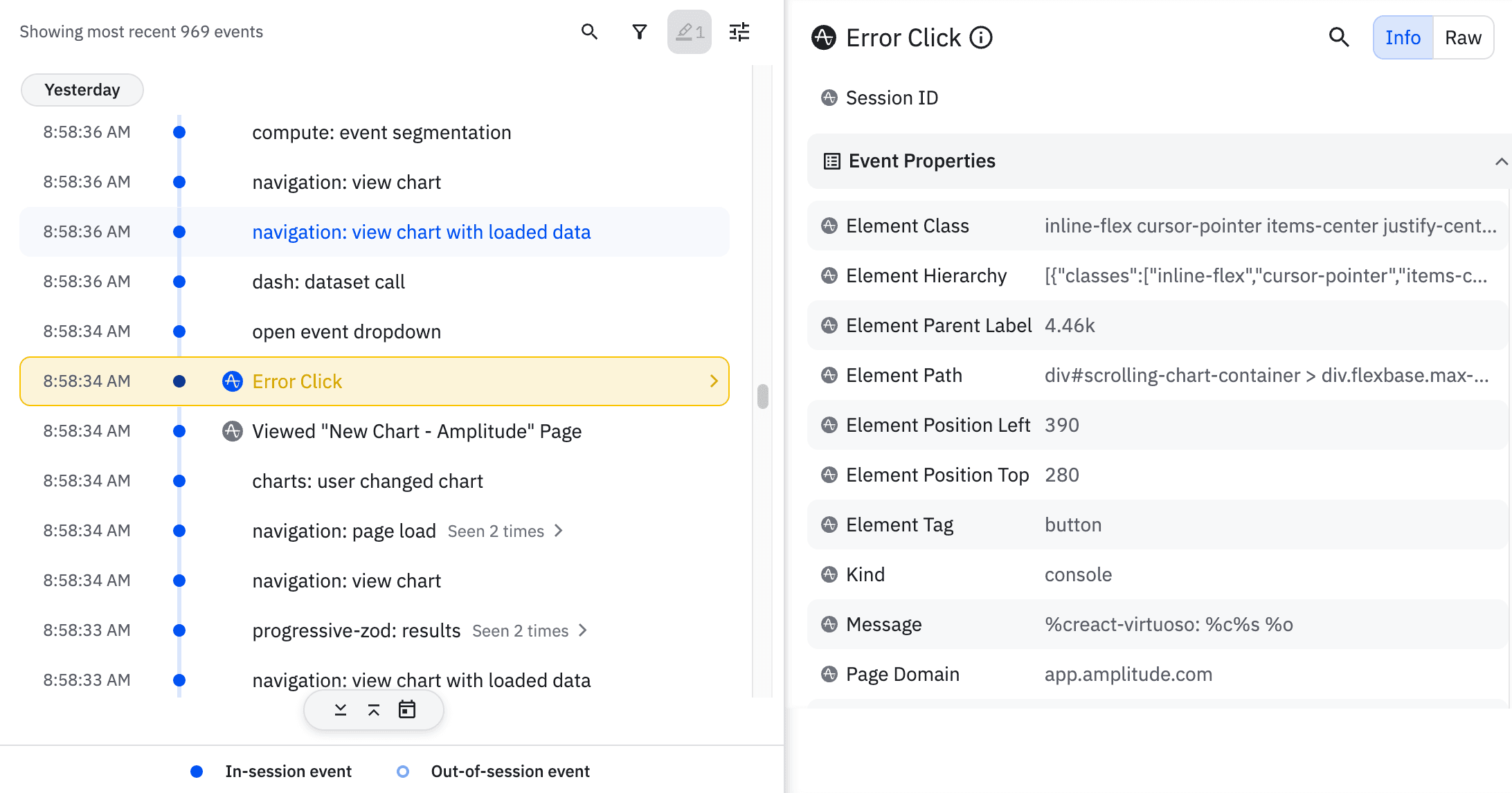Click the Event Properties list icon
Image resolution: width=1512 pixels, height=793 pixels.
click(x=831, y=161)
